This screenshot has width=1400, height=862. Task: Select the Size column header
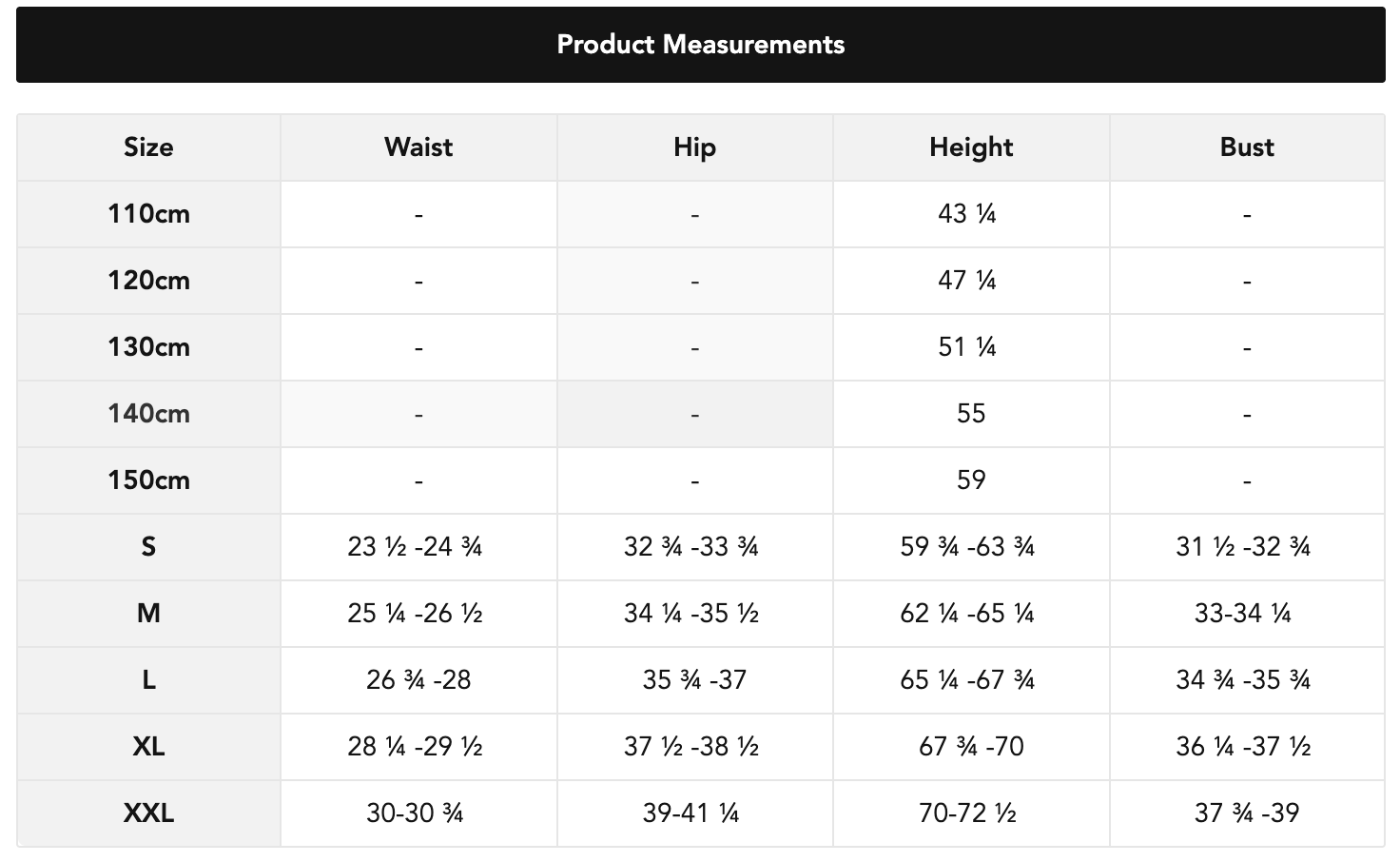point(148,147)
